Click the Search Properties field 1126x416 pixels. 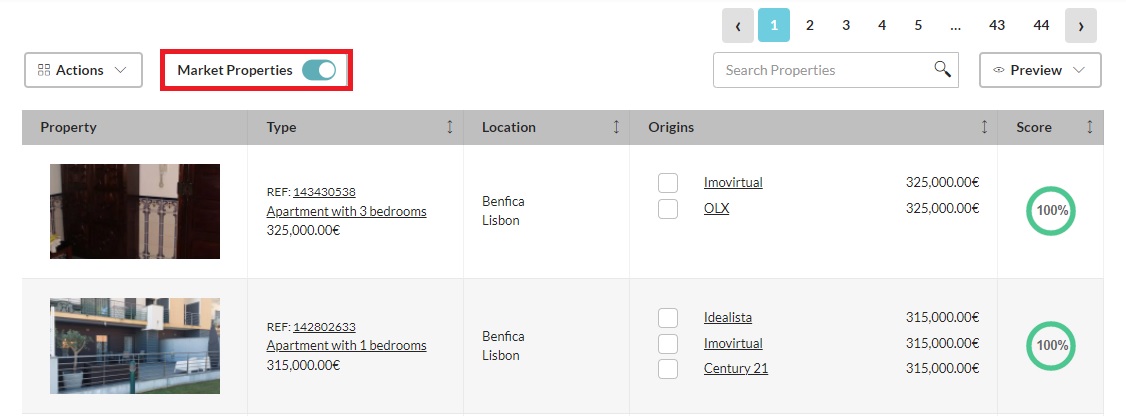click(820, 70)
